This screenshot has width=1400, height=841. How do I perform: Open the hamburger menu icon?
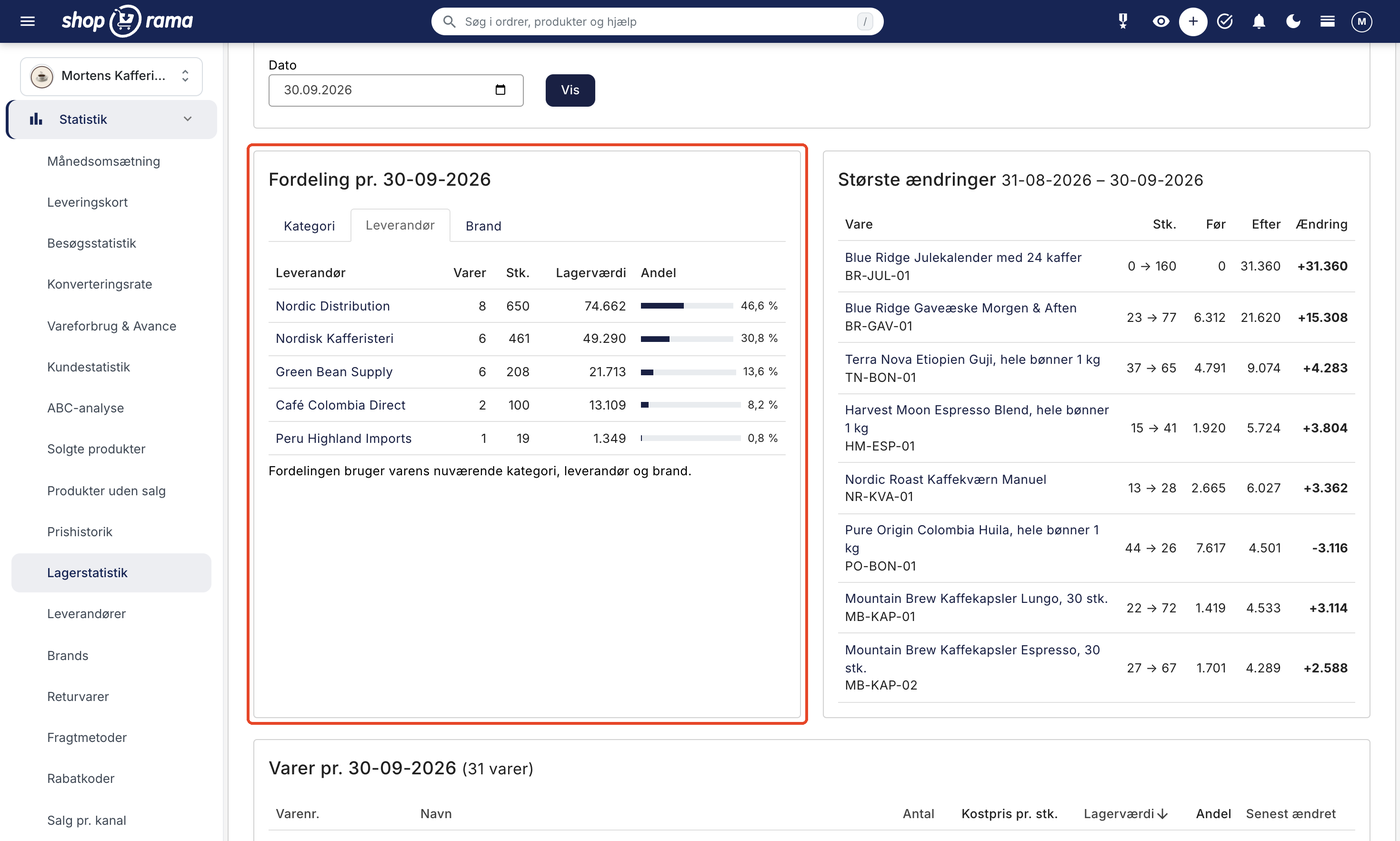coord(27,21)
